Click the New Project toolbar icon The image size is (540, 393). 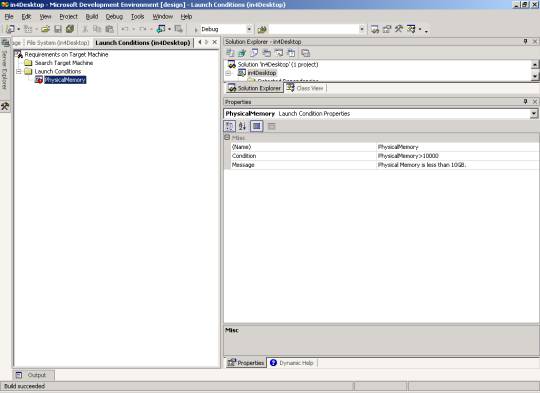click(x=10, y=29)
